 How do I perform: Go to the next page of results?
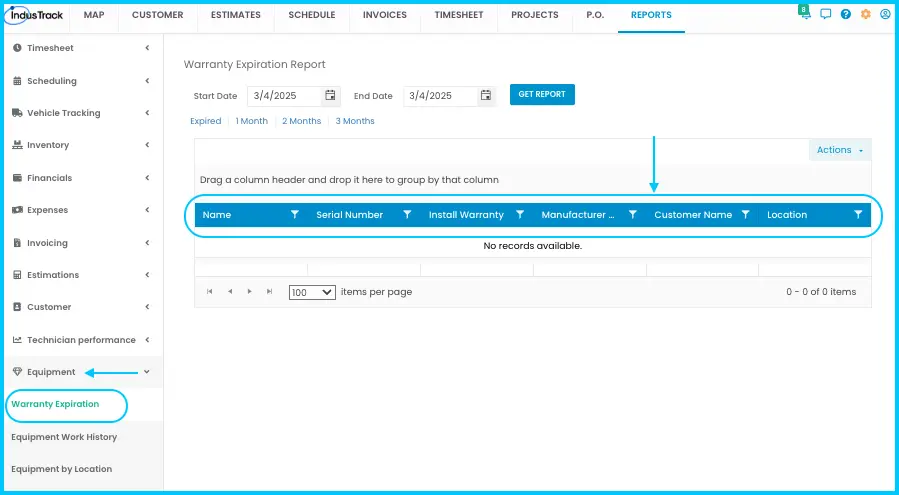(249, 292)
